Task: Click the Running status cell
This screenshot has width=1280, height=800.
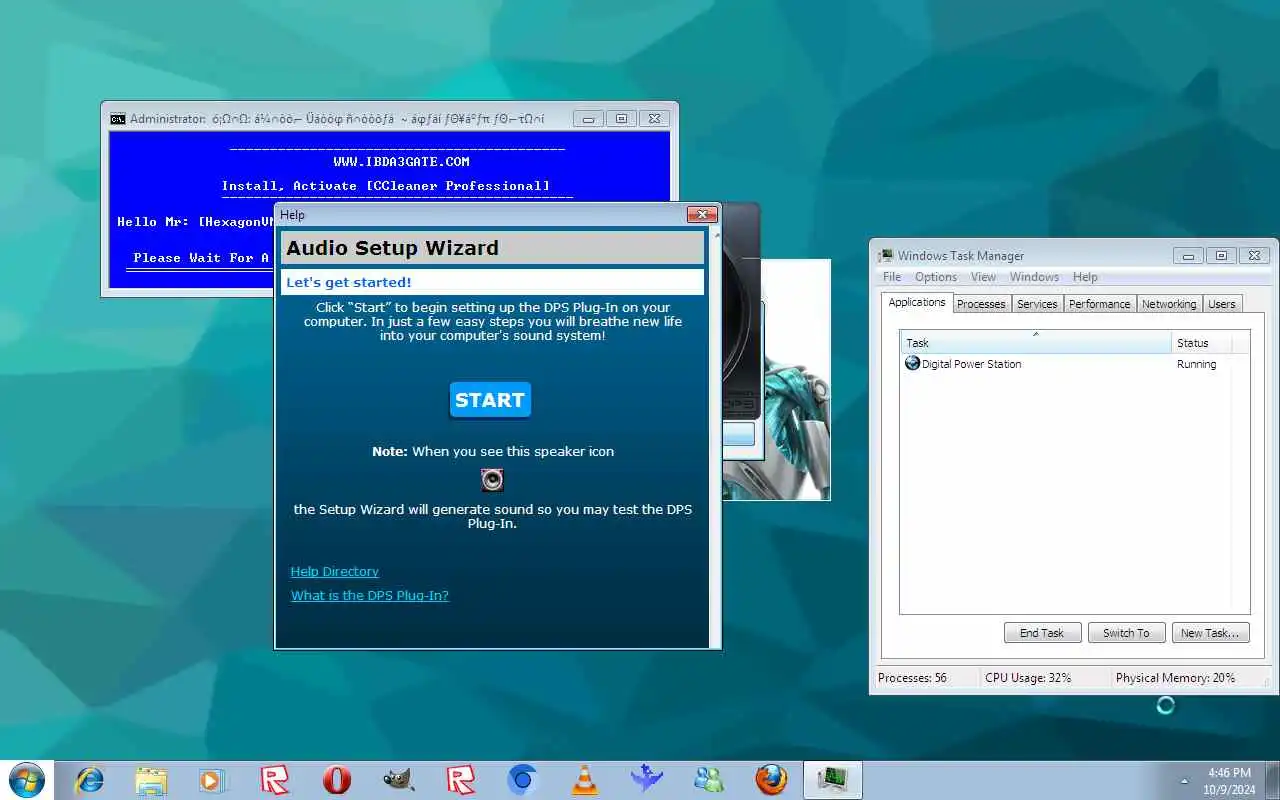Action: click(x=1196, y=364)
